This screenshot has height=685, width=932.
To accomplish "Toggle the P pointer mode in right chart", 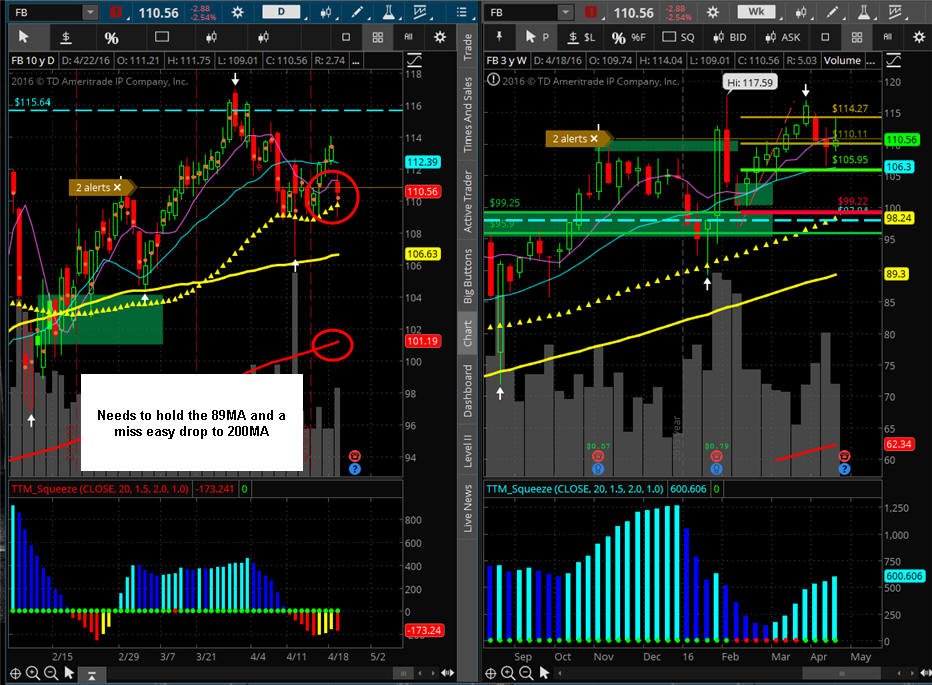I will [x=537, y=37].
